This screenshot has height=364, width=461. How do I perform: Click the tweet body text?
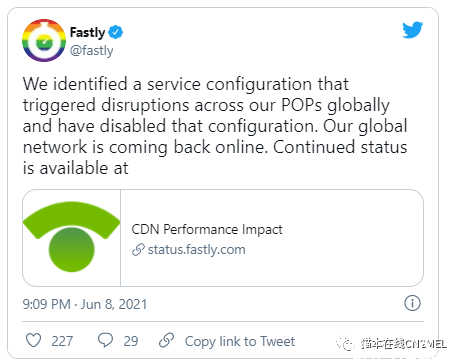click(215, 126)
